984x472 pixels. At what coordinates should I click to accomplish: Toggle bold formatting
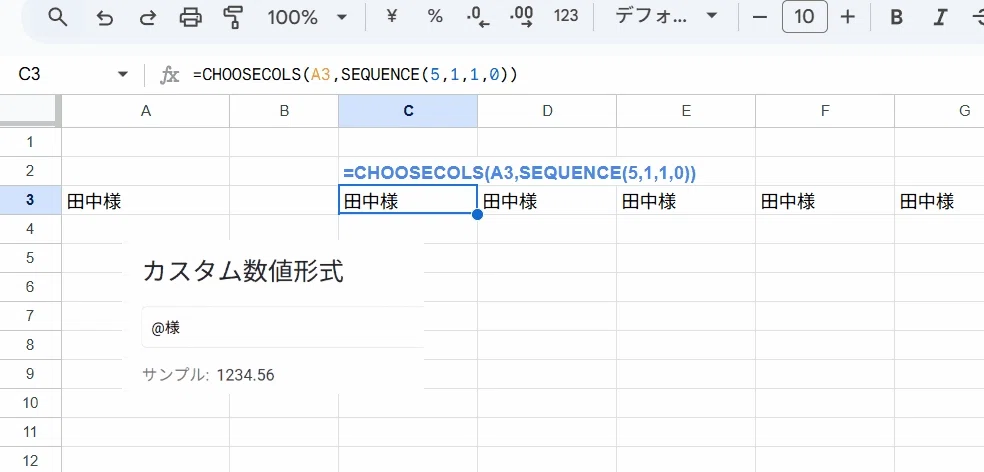[x=897, y=17]
